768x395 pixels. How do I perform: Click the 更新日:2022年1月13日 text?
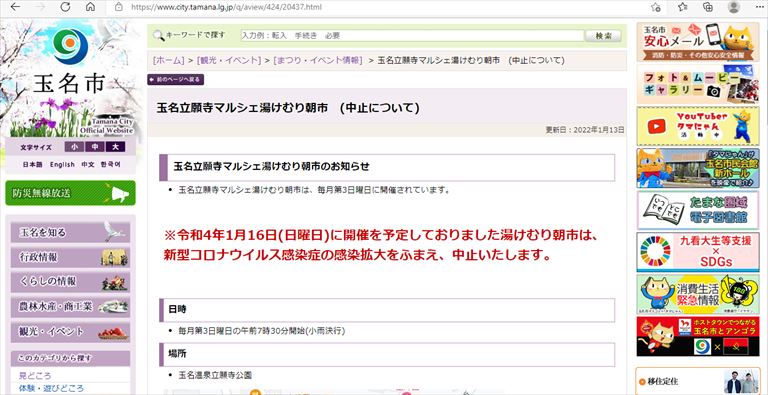585,130
